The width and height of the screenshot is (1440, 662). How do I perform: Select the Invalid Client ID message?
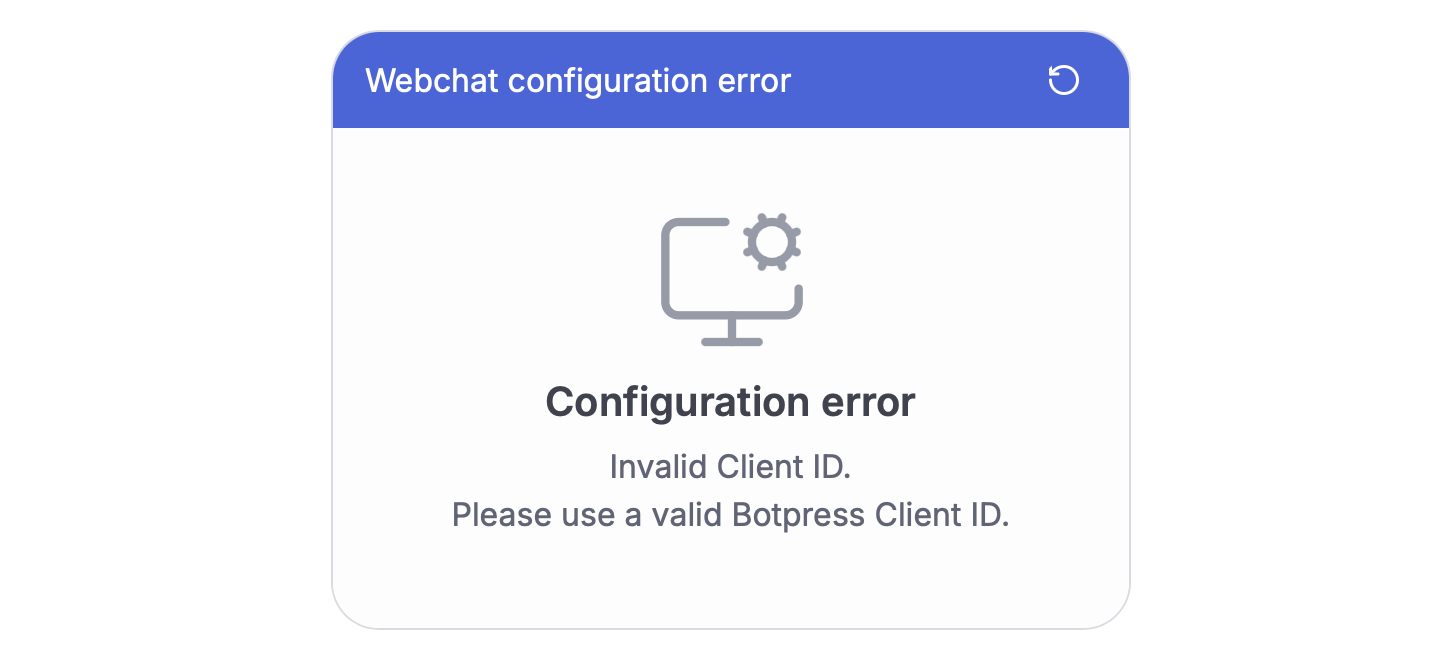point(729,466)
